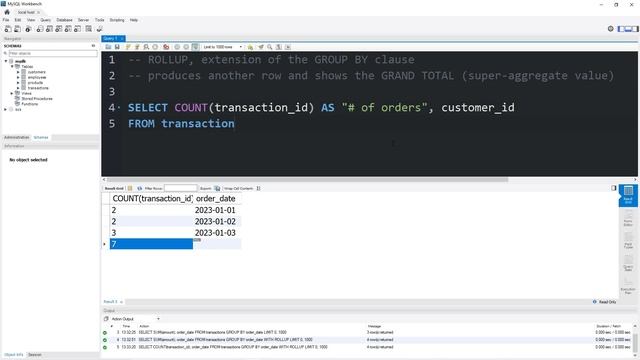Toggle invisible characters icon
The image size is (640, 360).
tap(279, 47)
